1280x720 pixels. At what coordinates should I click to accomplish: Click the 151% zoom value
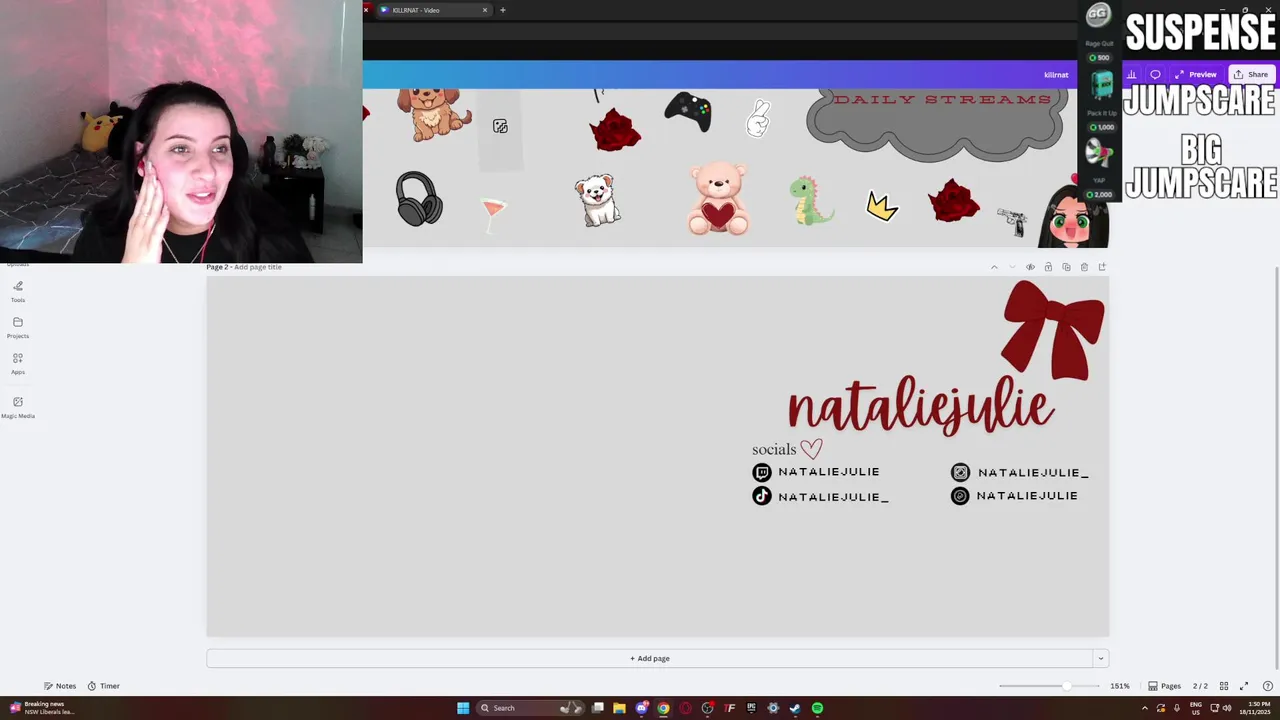point(1119,686)
